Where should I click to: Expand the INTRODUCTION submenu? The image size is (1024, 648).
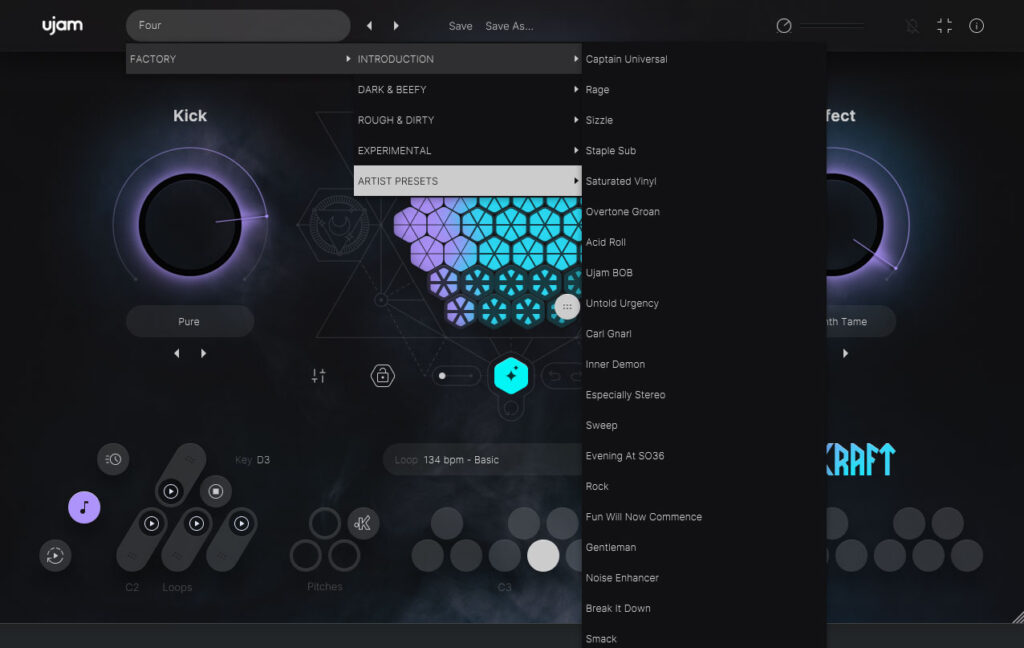coord(468,59)
